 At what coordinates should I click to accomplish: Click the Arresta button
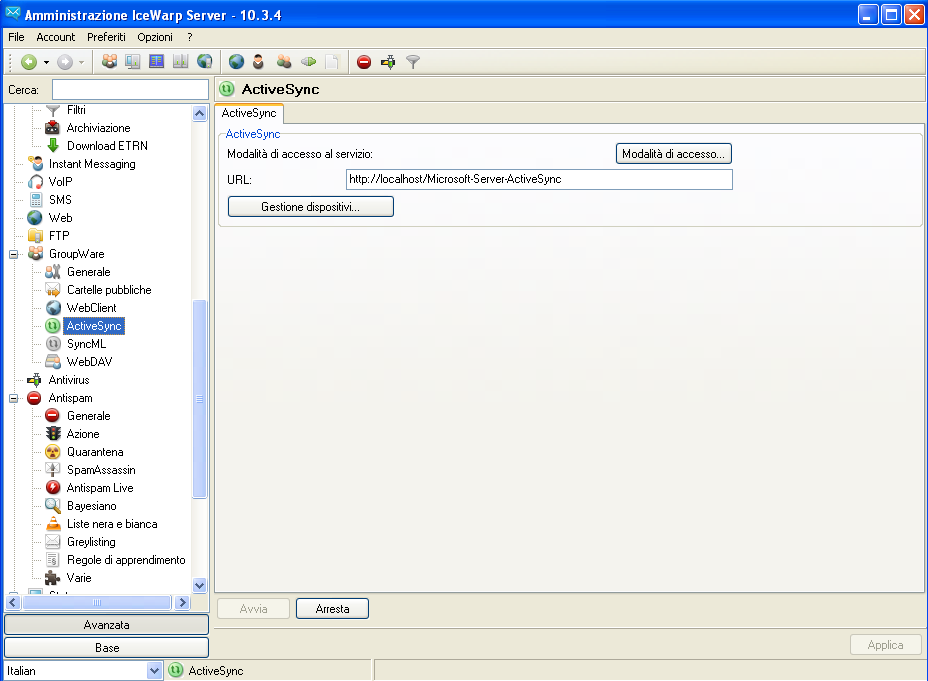coord(332,609)
